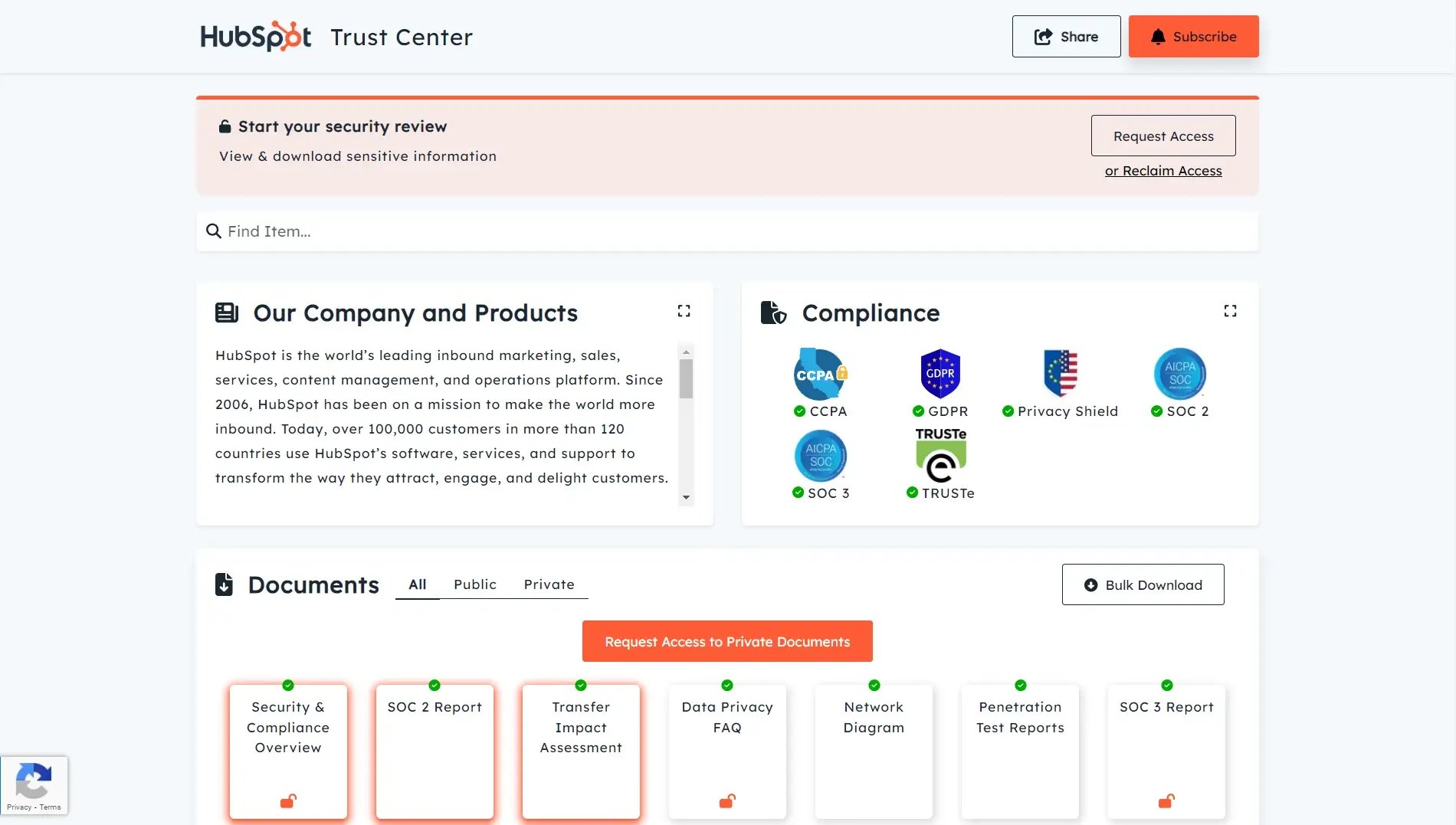Open the SOC 3 AICPA badge
Viewport: 1456px width, 825px height.
[820, 456]
